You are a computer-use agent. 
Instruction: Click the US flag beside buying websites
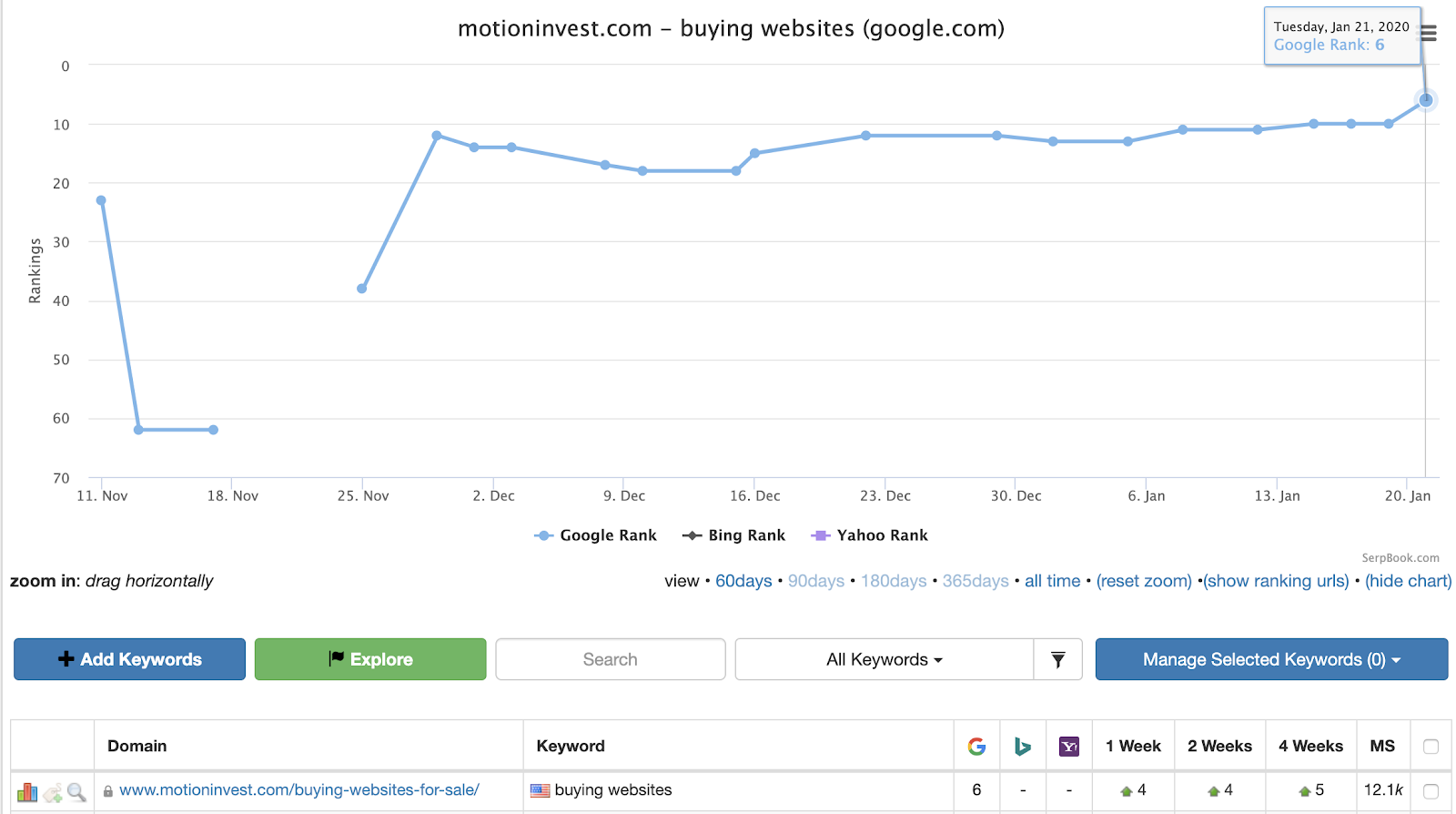(541, 790)
